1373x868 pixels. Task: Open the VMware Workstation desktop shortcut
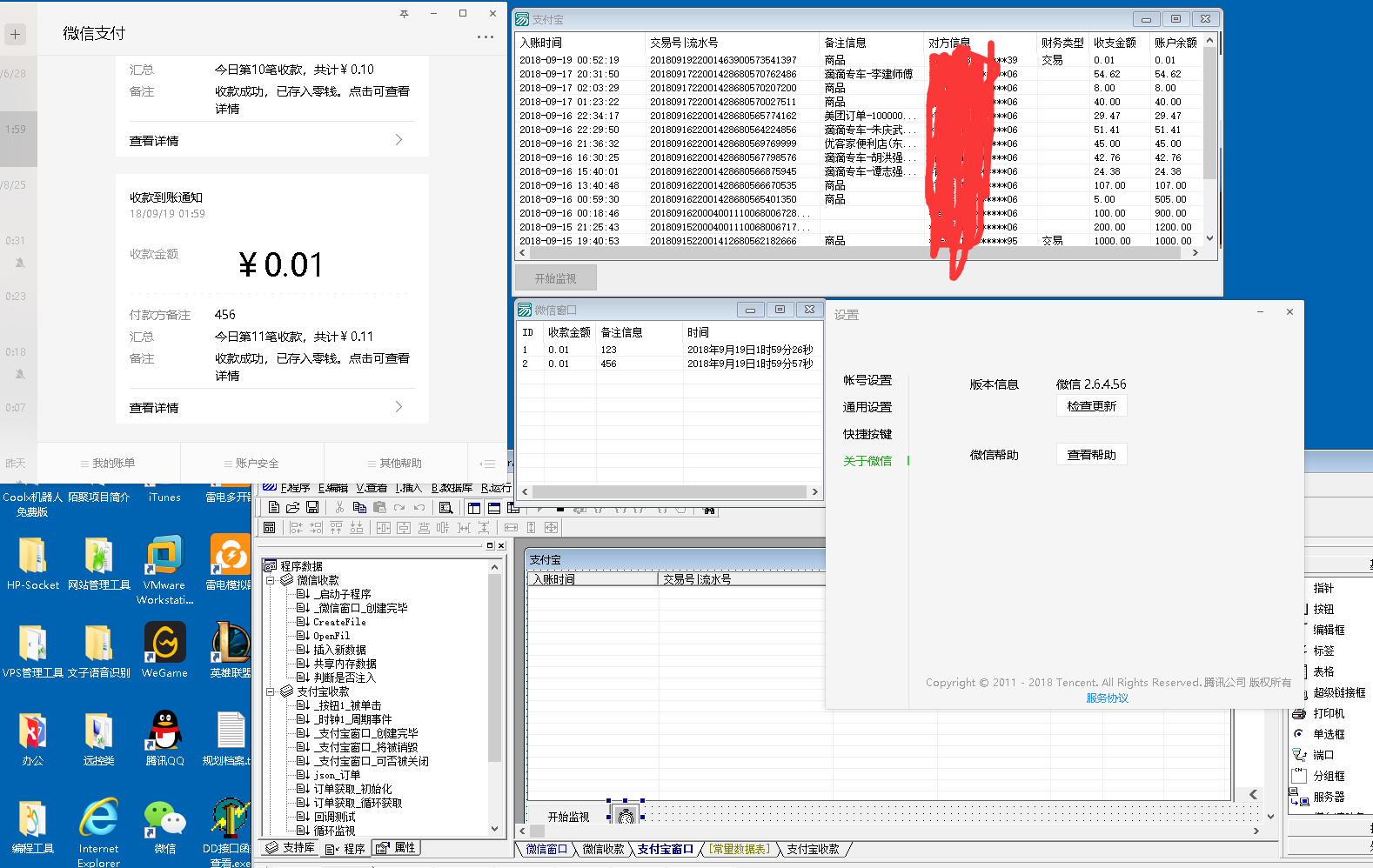pos(164,570)
